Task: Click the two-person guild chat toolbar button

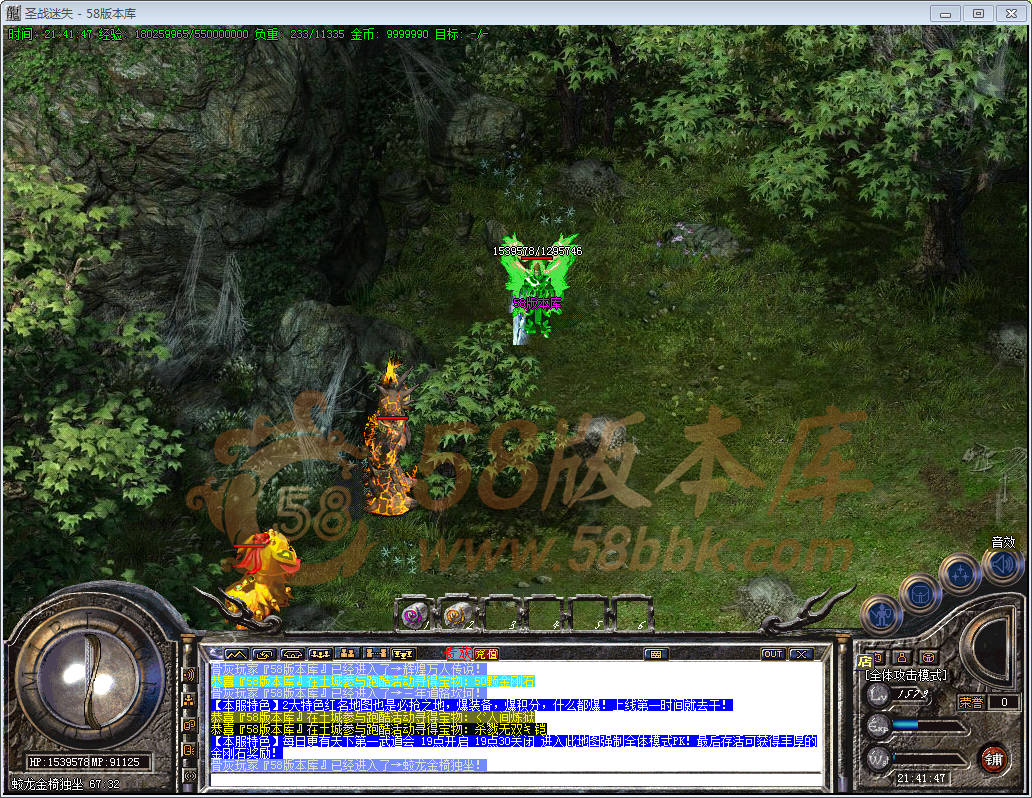Action: (x=348, y=654)
